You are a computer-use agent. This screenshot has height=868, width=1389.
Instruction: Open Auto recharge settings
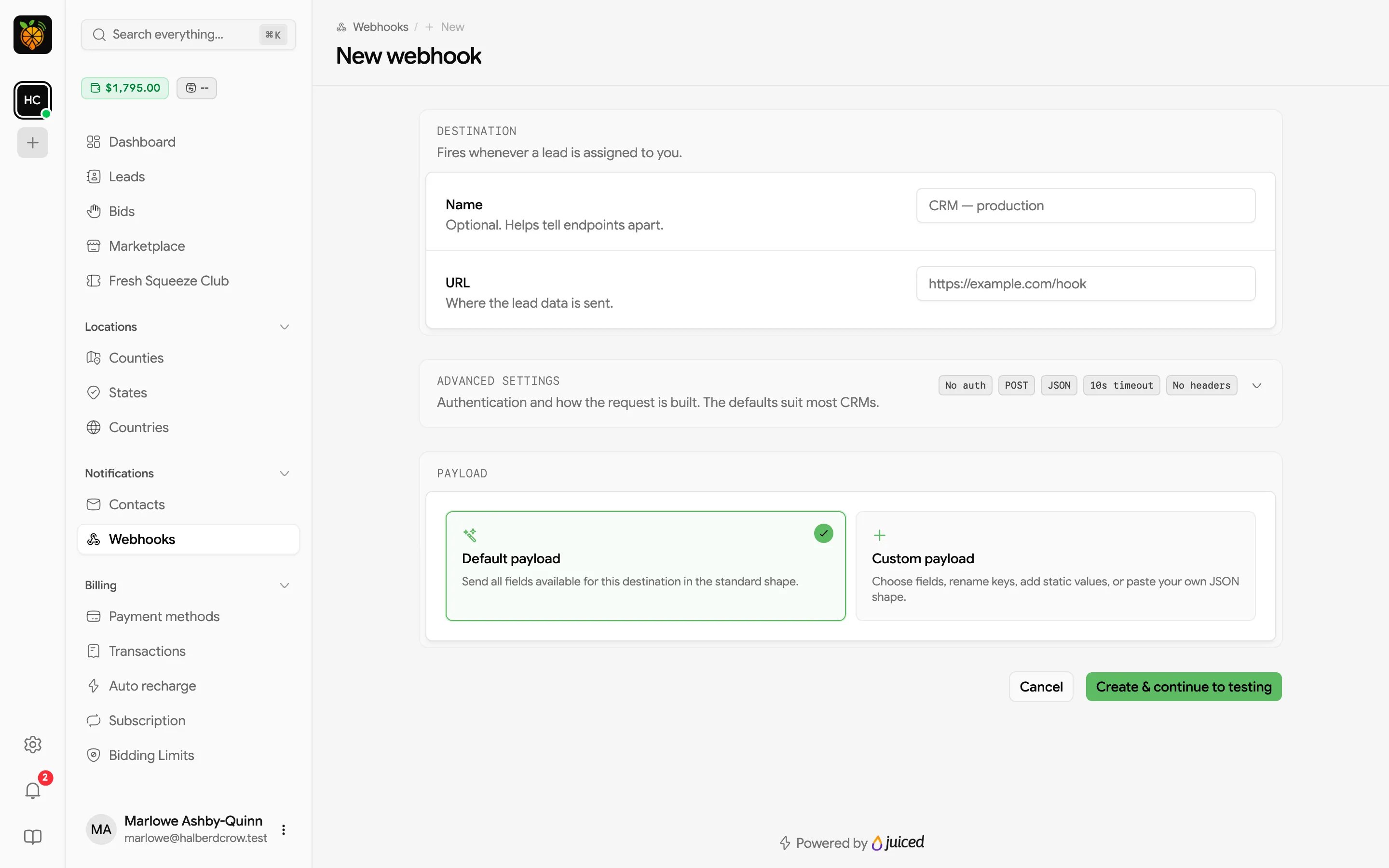pos(188,685)
